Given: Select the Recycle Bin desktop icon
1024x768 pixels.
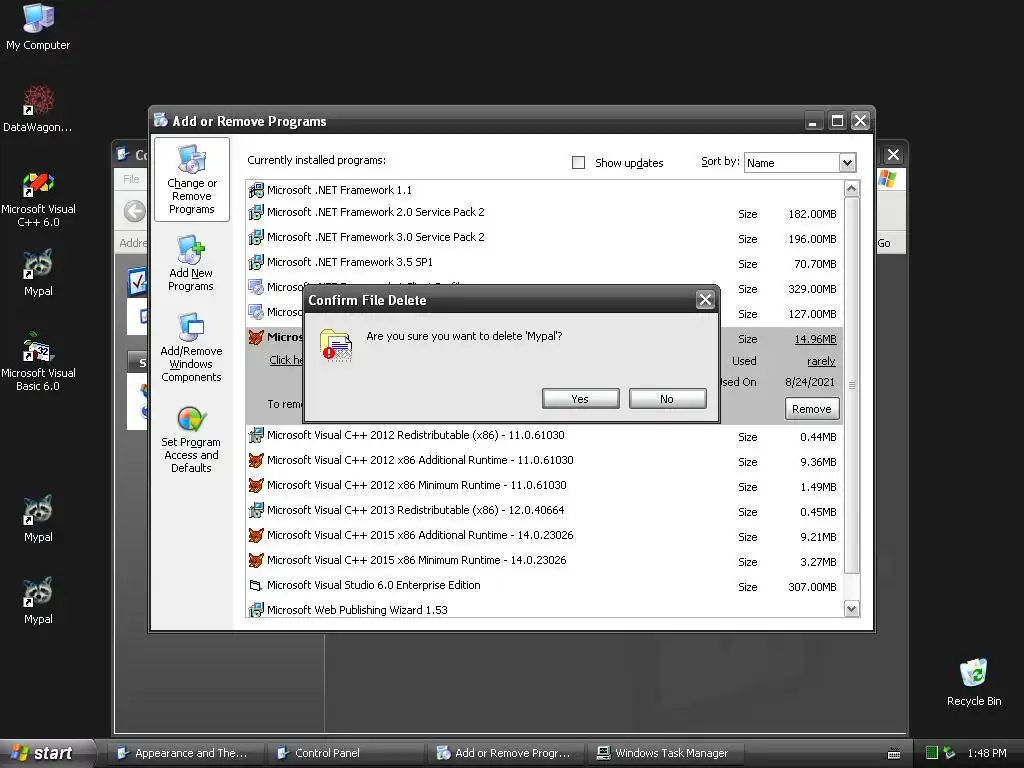Looking at the screenshot, I should [x=974, y=682].
